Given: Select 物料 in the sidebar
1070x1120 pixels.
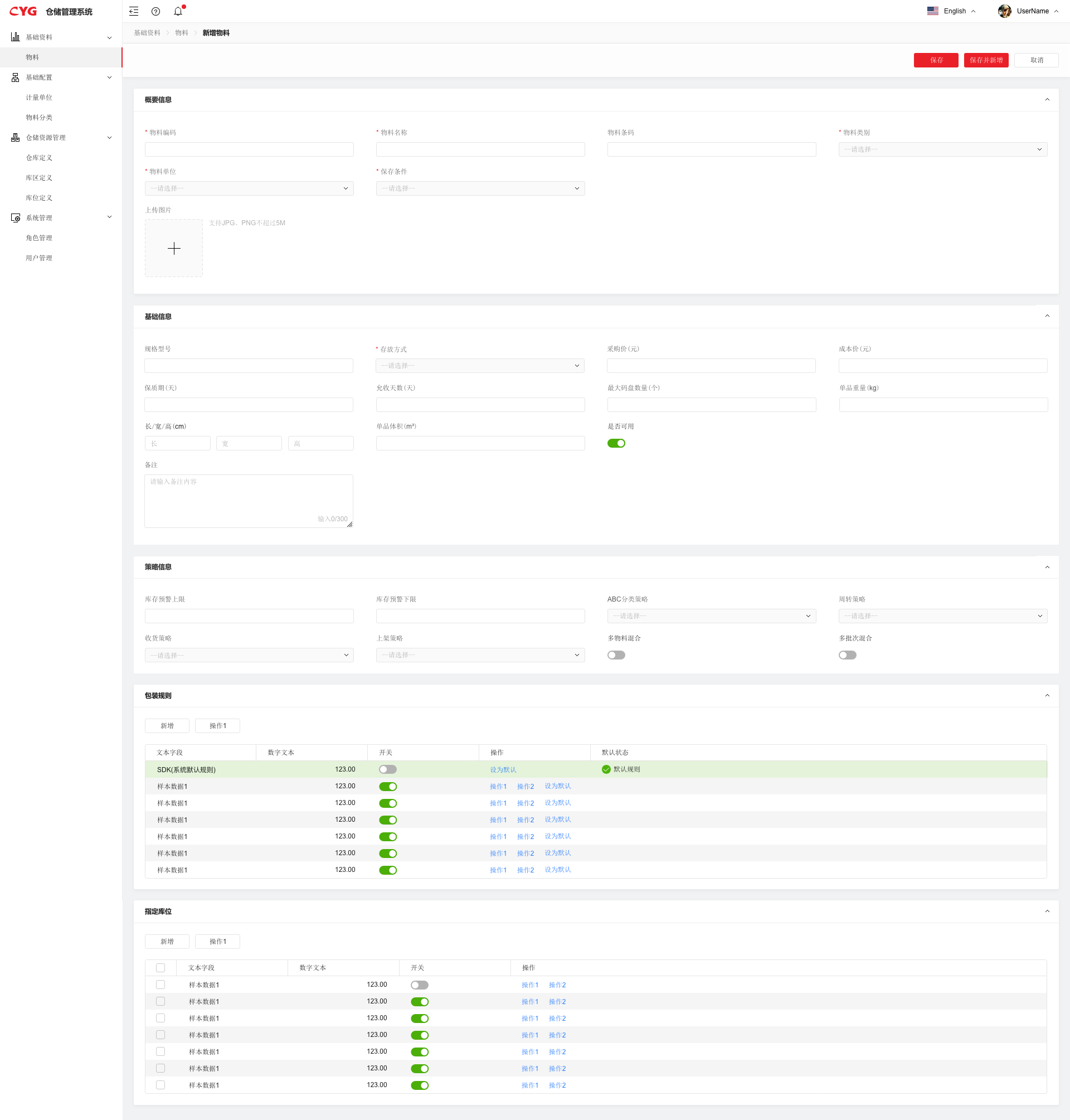Looking at the screenshot, I should point(61,57).
